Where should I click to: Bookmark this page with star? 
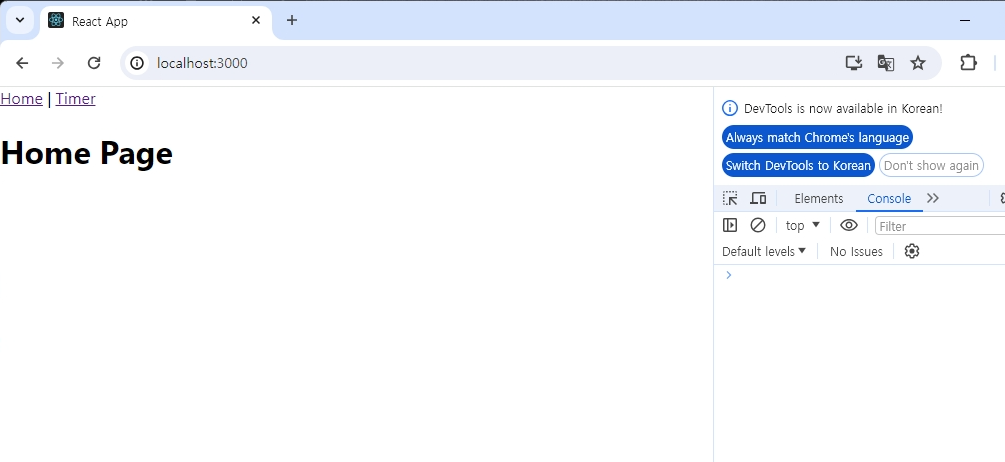coord(918,63)
